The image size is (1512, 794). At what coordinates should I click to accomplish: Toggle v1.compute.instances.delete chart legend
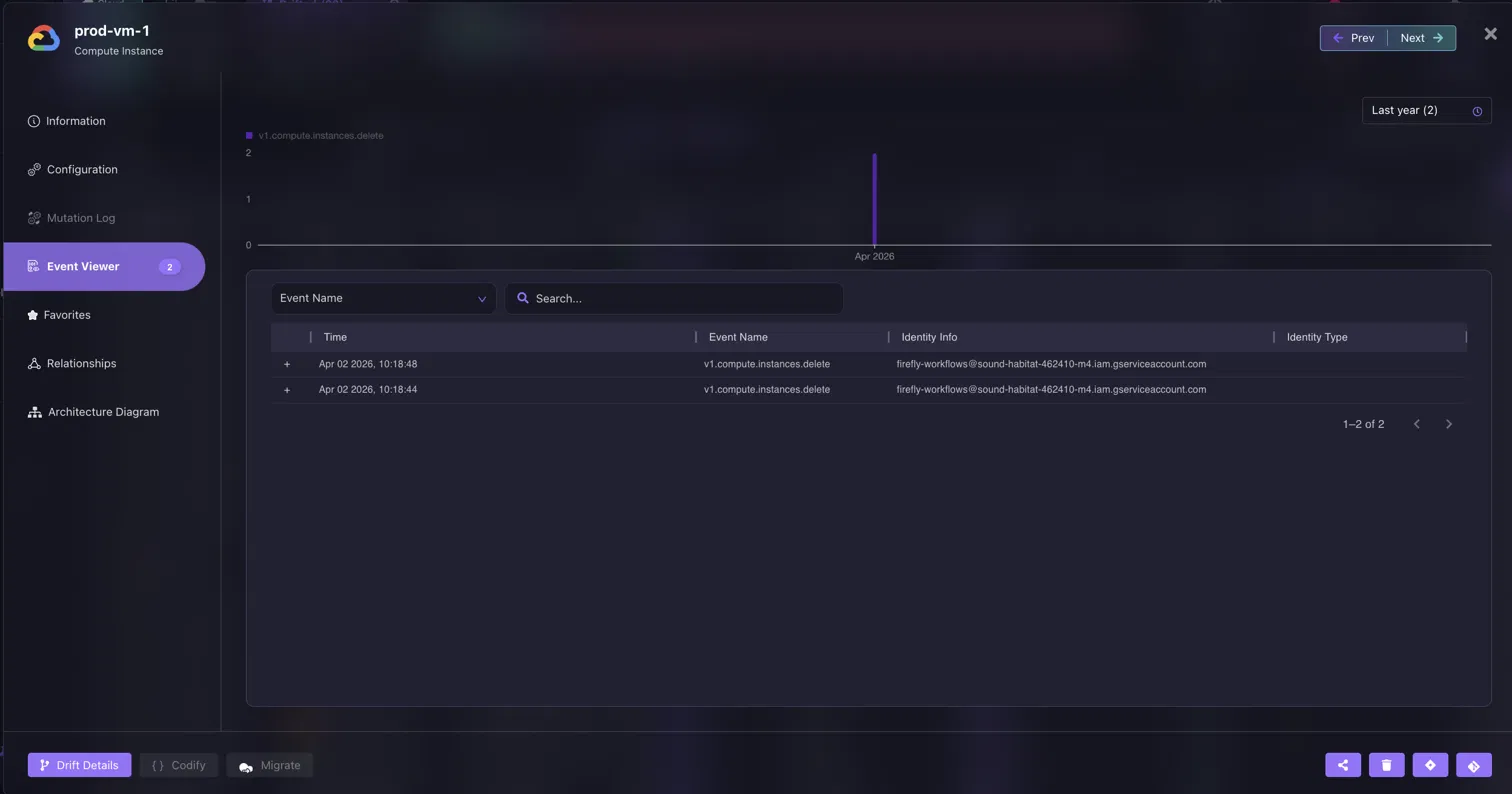click(x=315, y=135)
